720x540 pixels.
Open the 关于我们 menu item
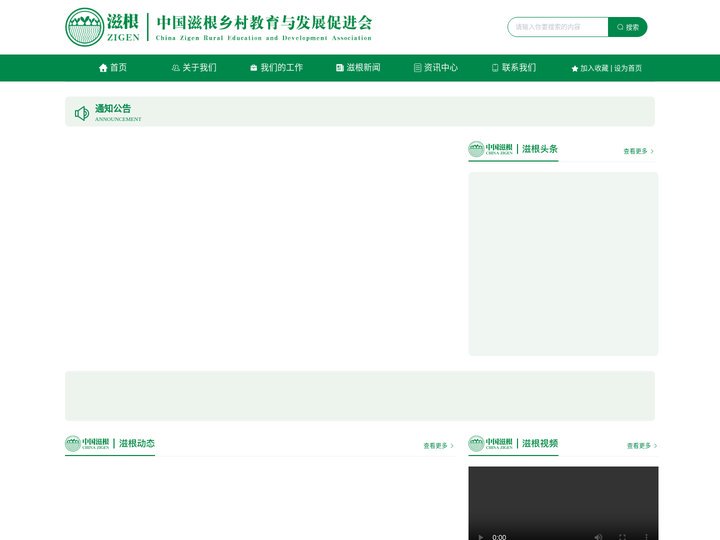[194, 68]
